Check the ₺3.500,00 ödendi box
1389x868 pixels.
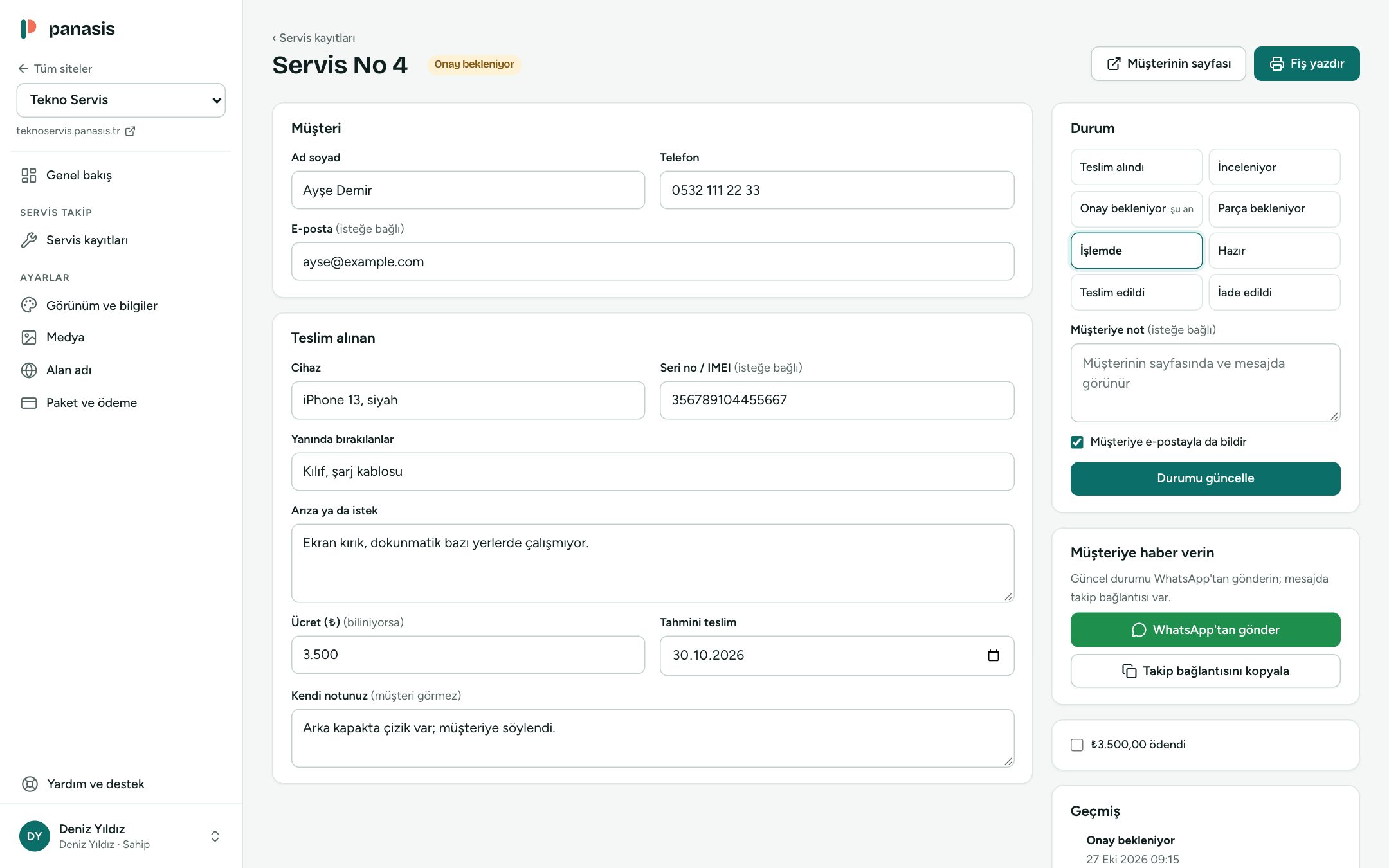tap(1077, 745)
